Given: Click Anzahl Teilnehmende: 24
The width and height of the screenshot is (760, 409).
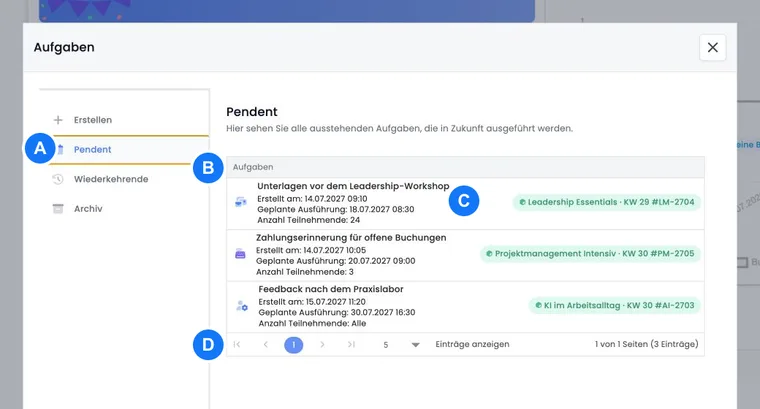Looking at the screenshot, I should pyautogui.click(x=309, y=220).
